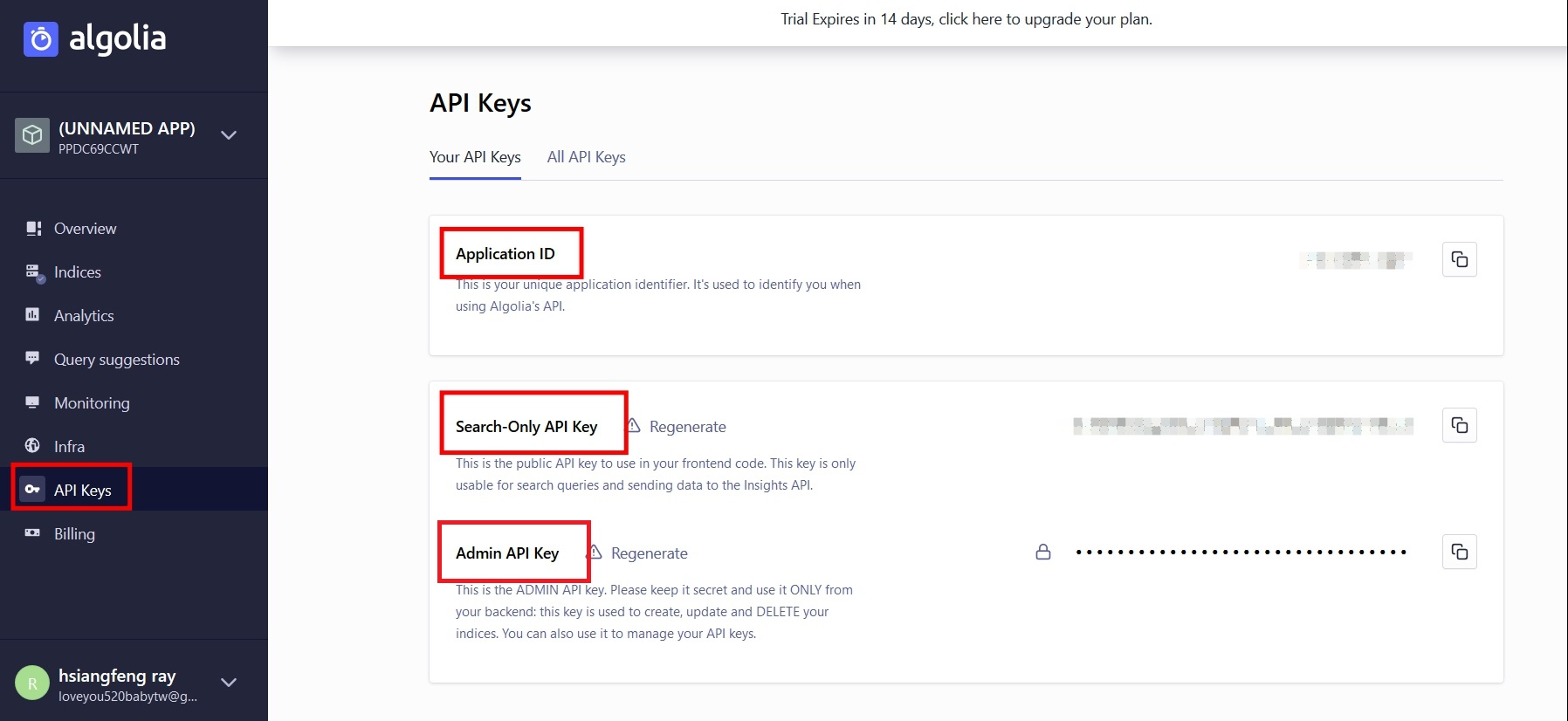The image size is (1568, 721).
Task: Click the loveyou520babytw email text
Action: pos(127,697)
